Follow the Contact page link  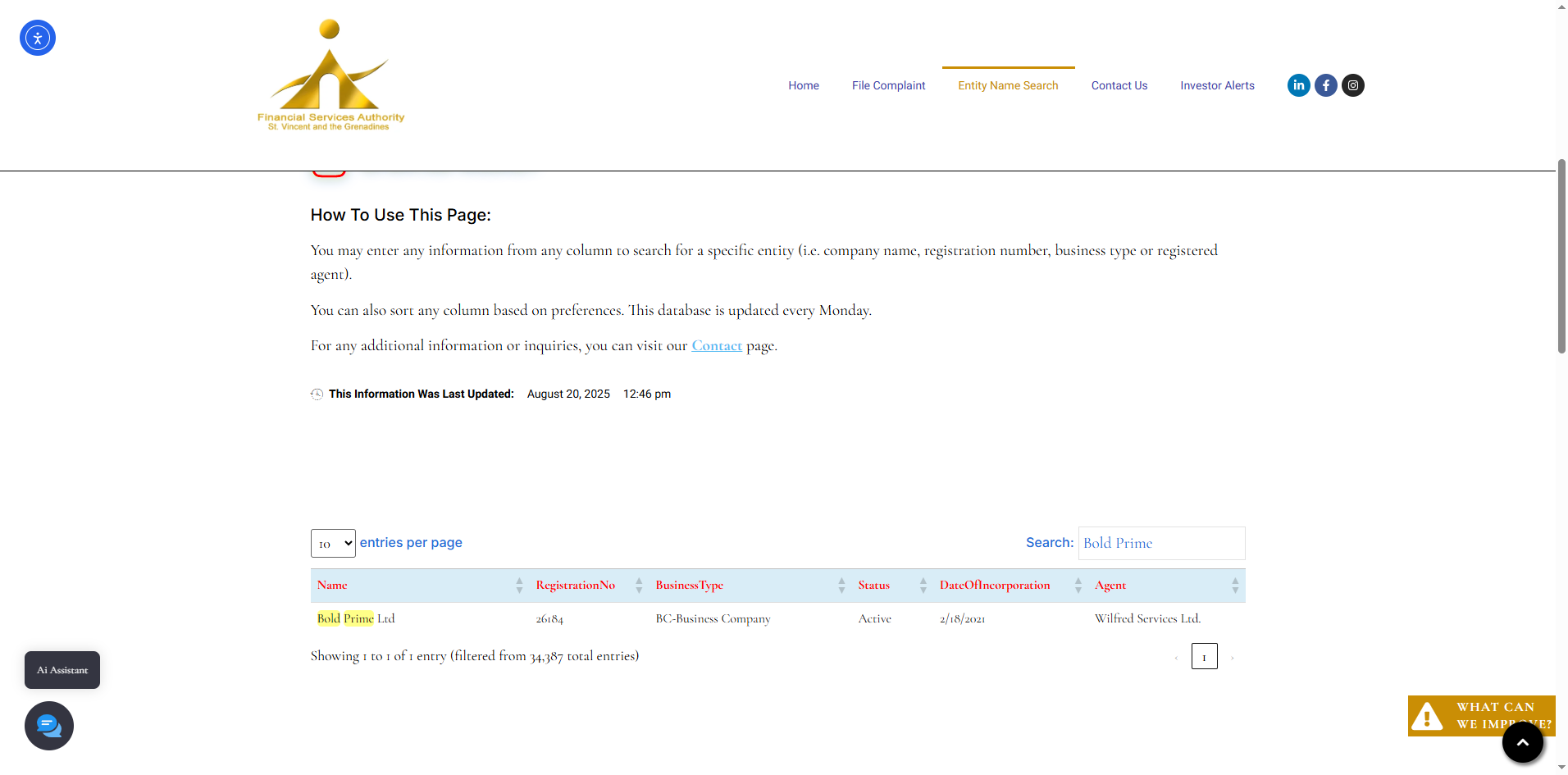716,346
